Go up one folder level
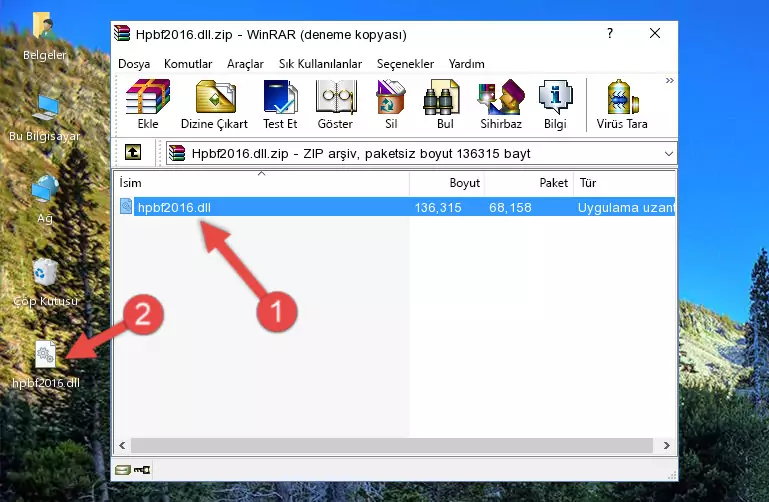Image resolution: width=769 pixels, height=502 pixels. coord(133,152)
